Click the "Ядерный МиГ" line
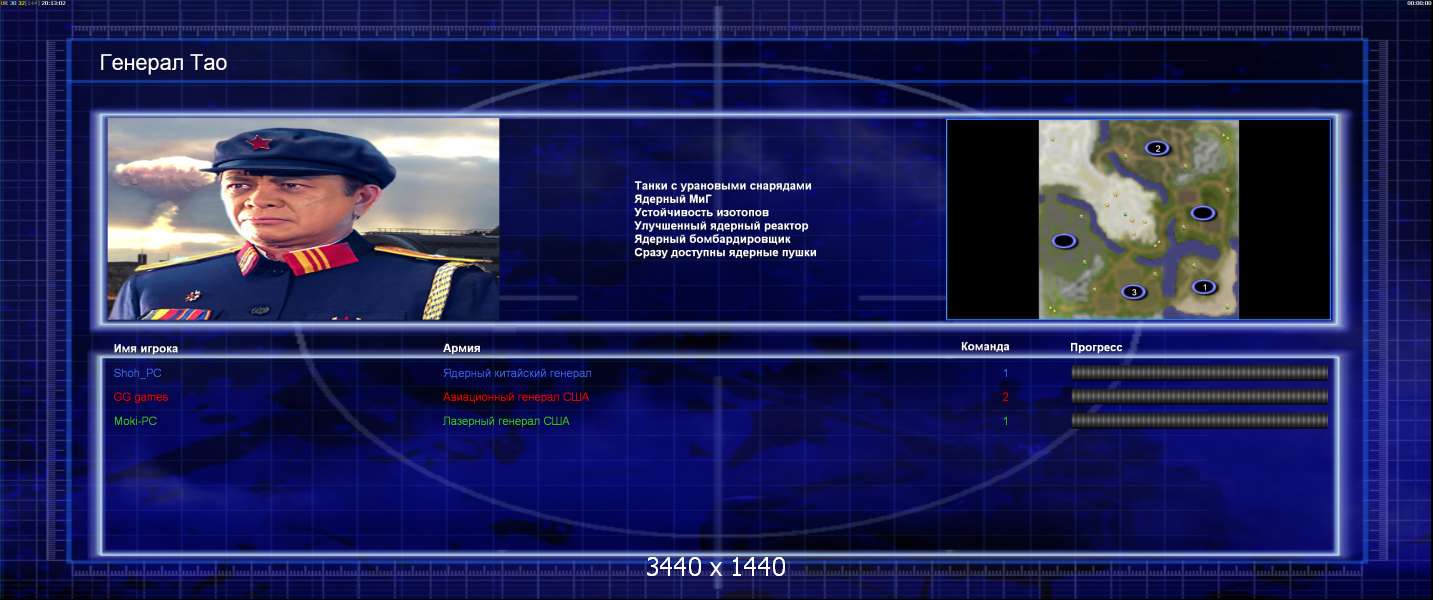Image resolution: width=1433 pixels, height=600 pixels. pos(672,199)
